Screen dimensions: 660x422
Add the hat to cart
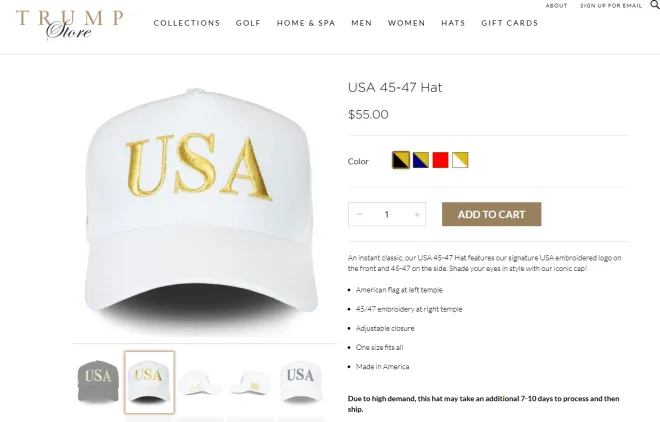pos(492,214)
